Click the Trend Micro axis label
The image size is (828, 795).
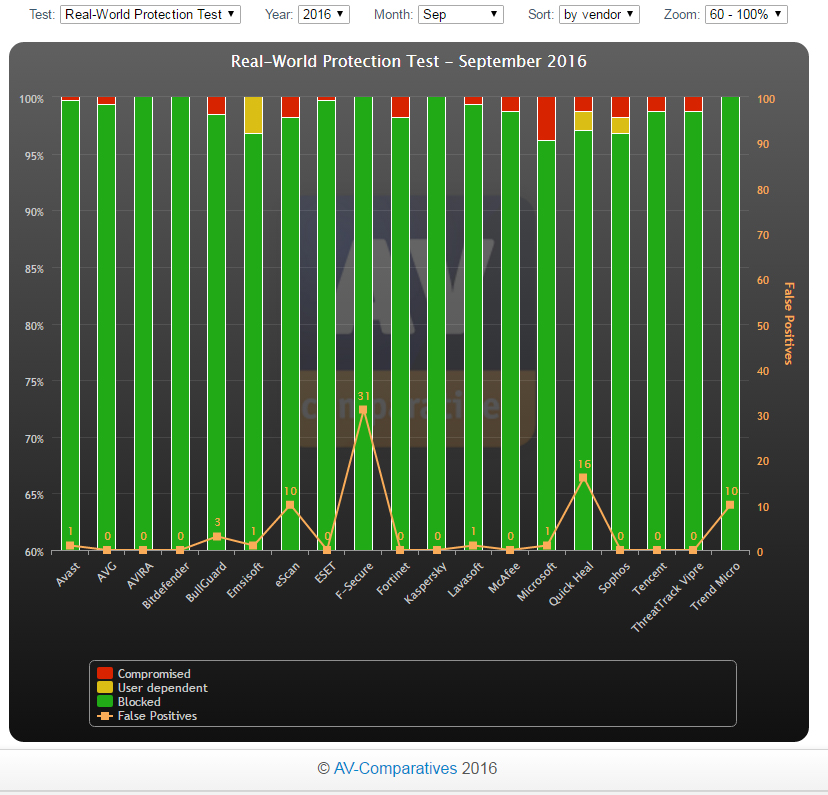point(716,586)
